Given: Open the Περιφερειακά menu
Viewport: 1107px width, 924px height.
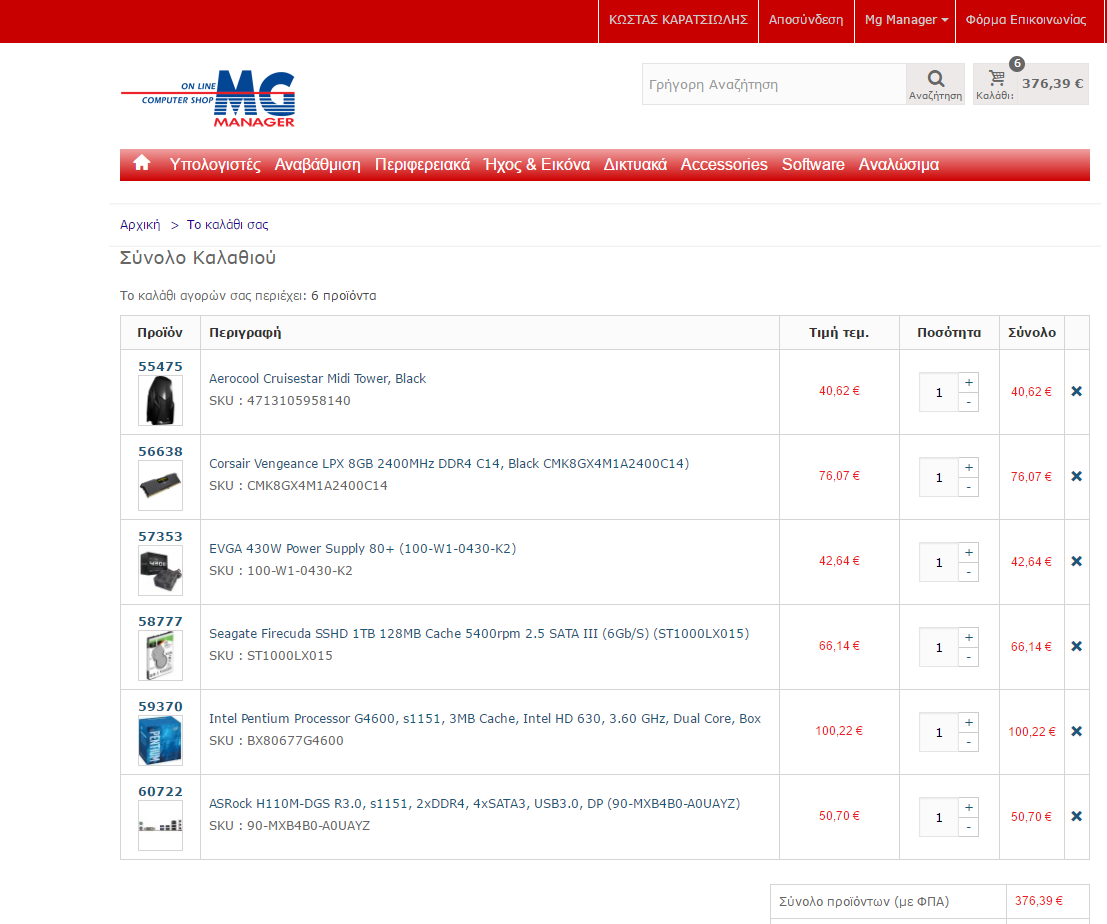Looking at the screenshot, I should pos(422,164).
